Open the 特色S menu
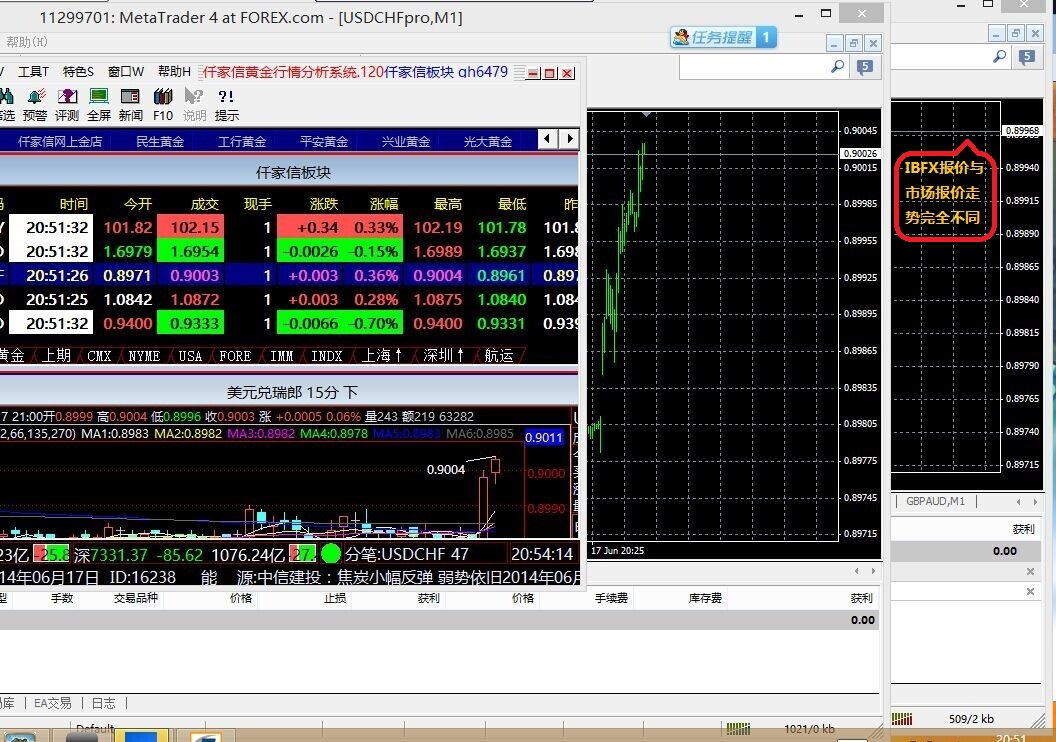Screen dimensions: 1056x742 point(78,72)
